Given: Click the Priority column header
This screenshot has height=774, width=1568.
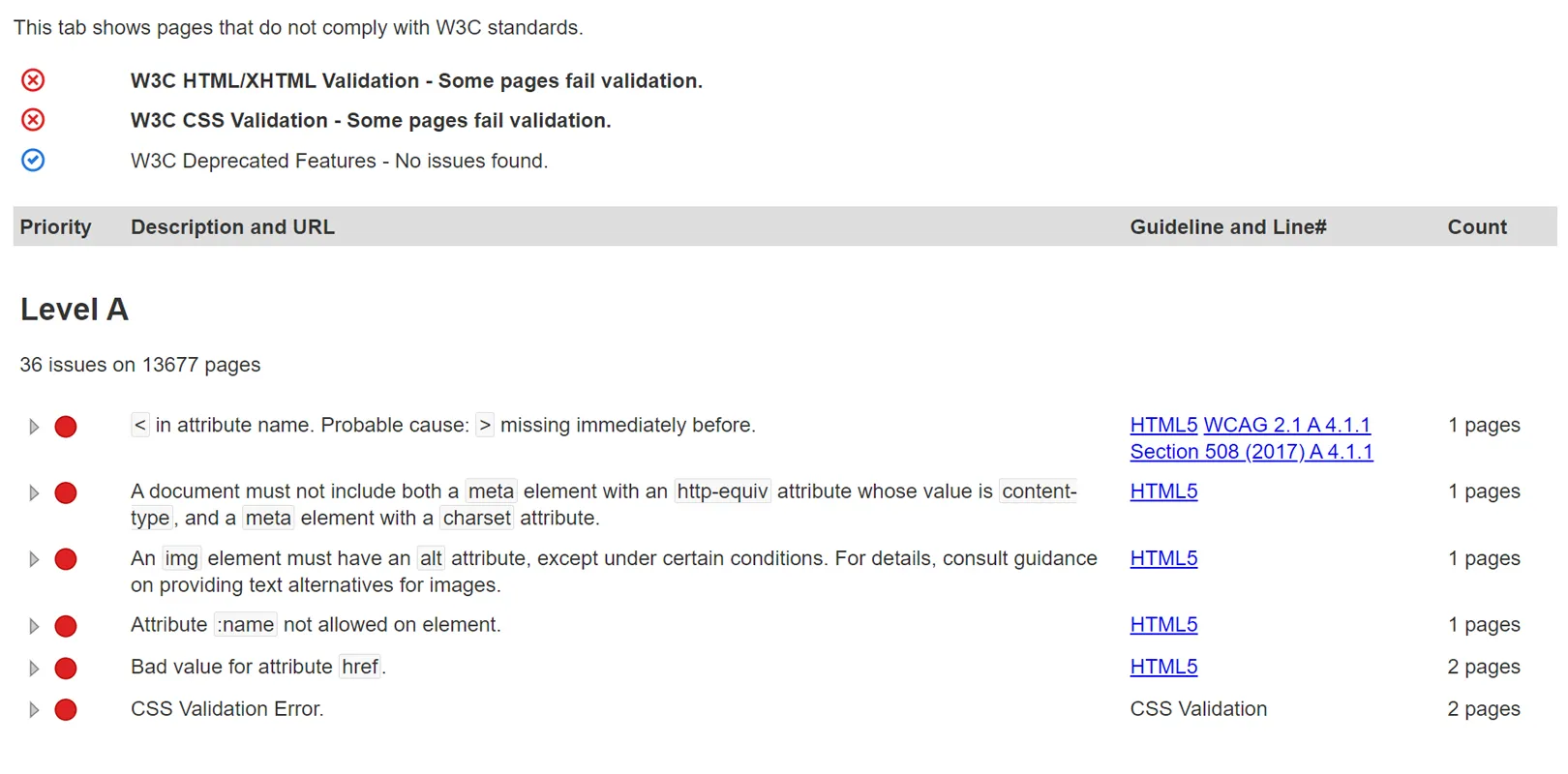Looking at the screenshot, I should [56, 227].
